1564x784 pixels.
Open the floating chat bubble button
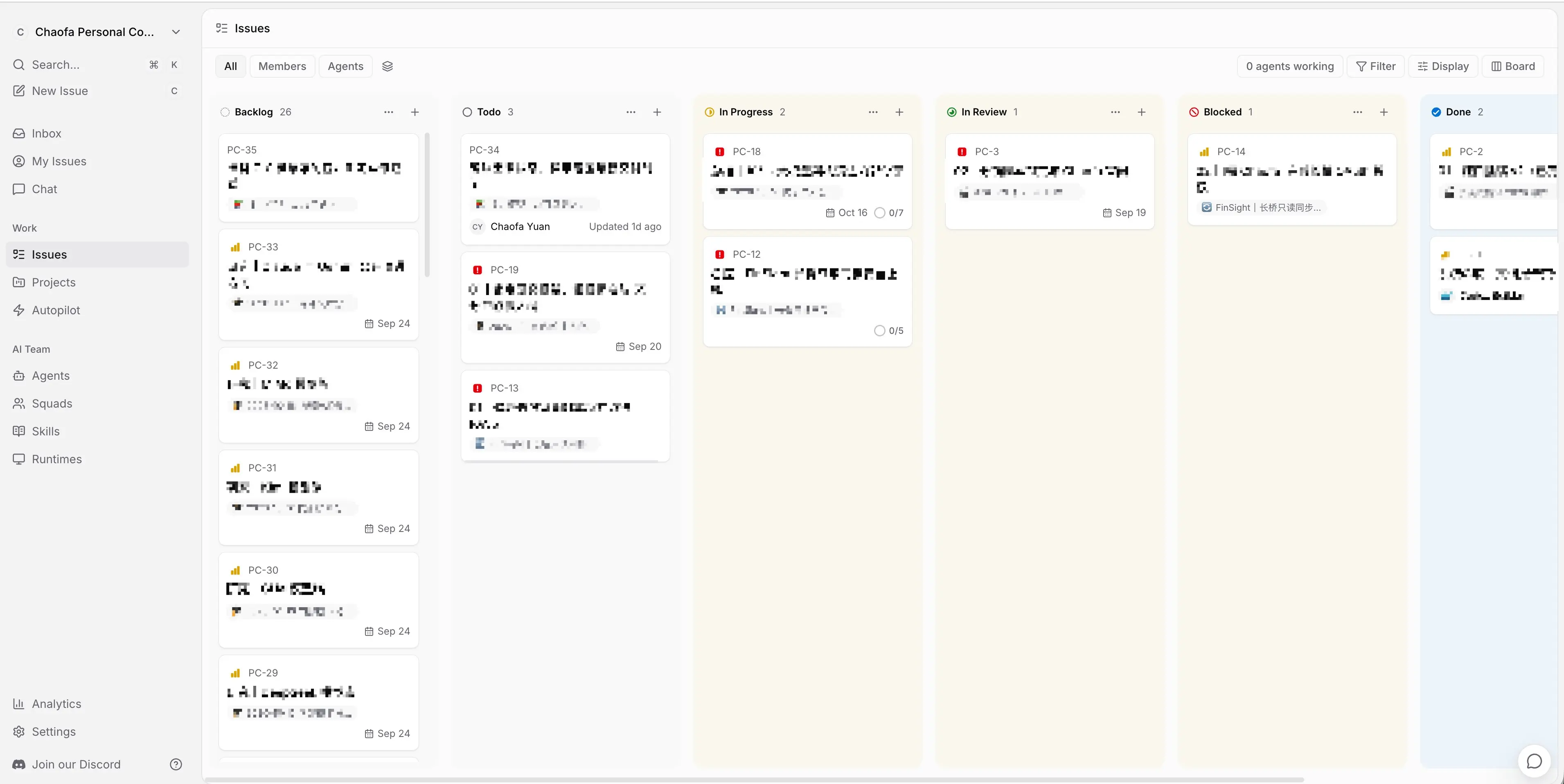click(1534, 761)
